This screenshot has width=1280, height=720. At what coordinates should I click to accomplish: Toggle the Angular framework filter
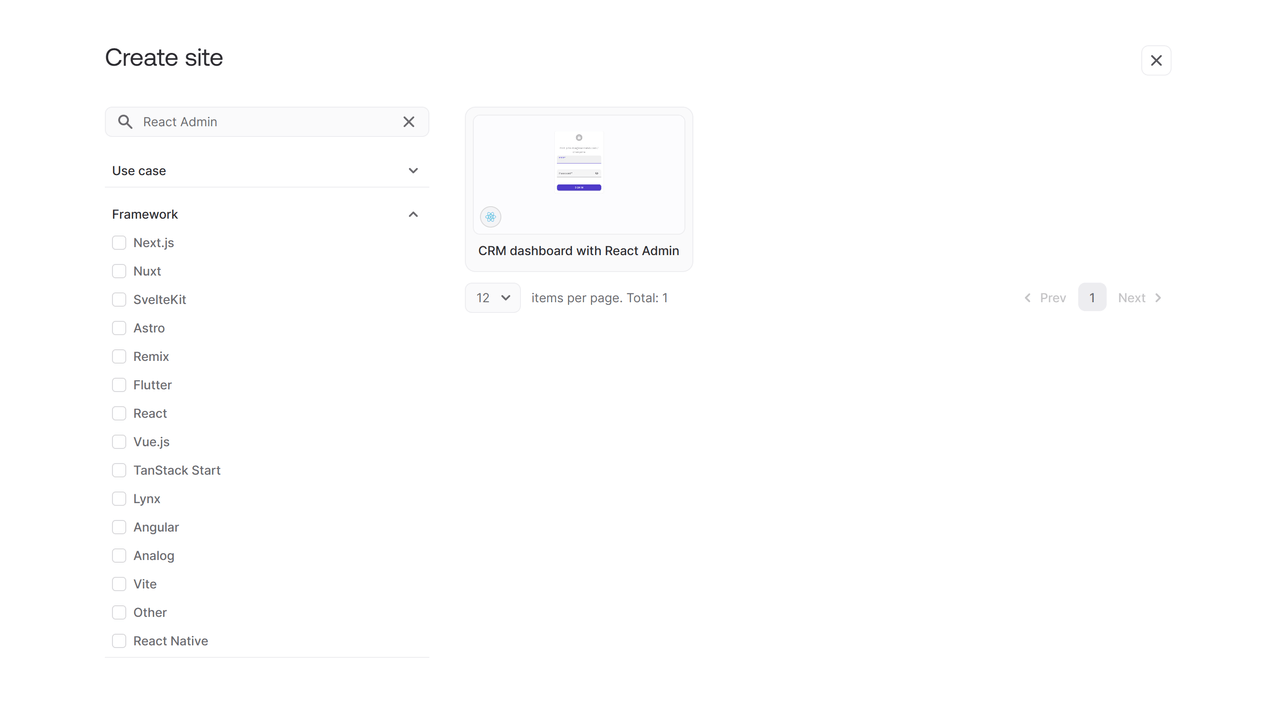point(119,528)
